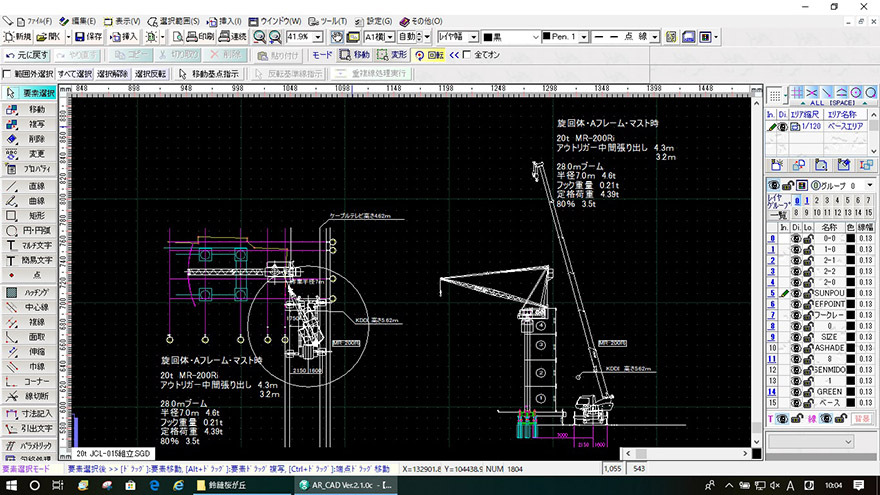Click the 選択反転 button
The width and height of the screenshot is (880, 495).
pos(150,74)
